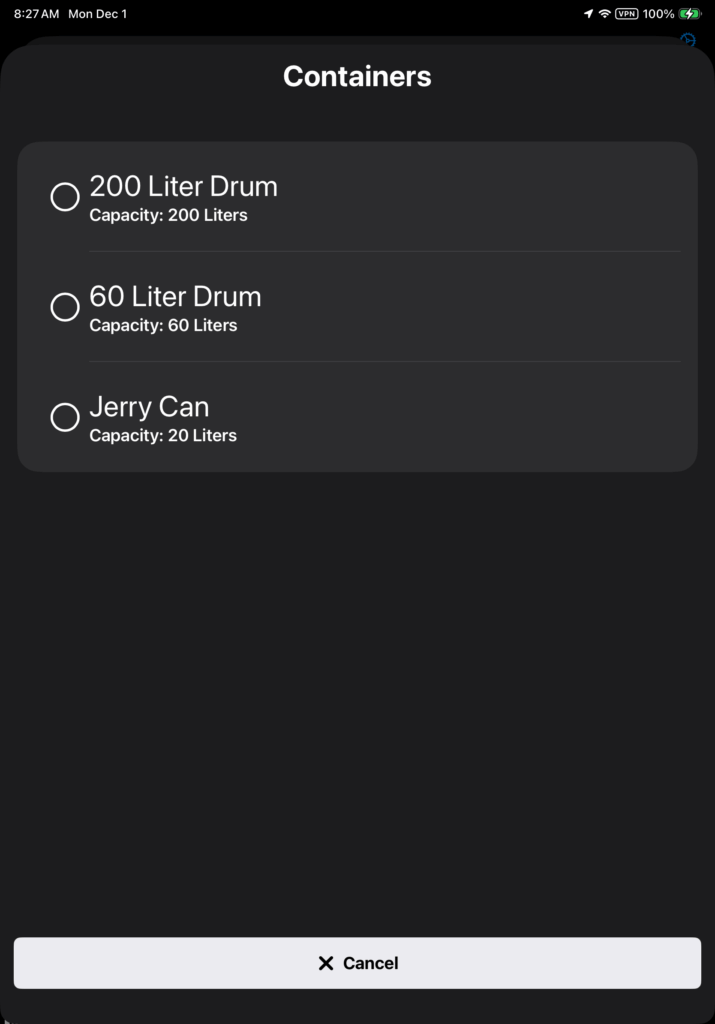
Task: Tap the Jerry Can title
Action: pos(149,406)
